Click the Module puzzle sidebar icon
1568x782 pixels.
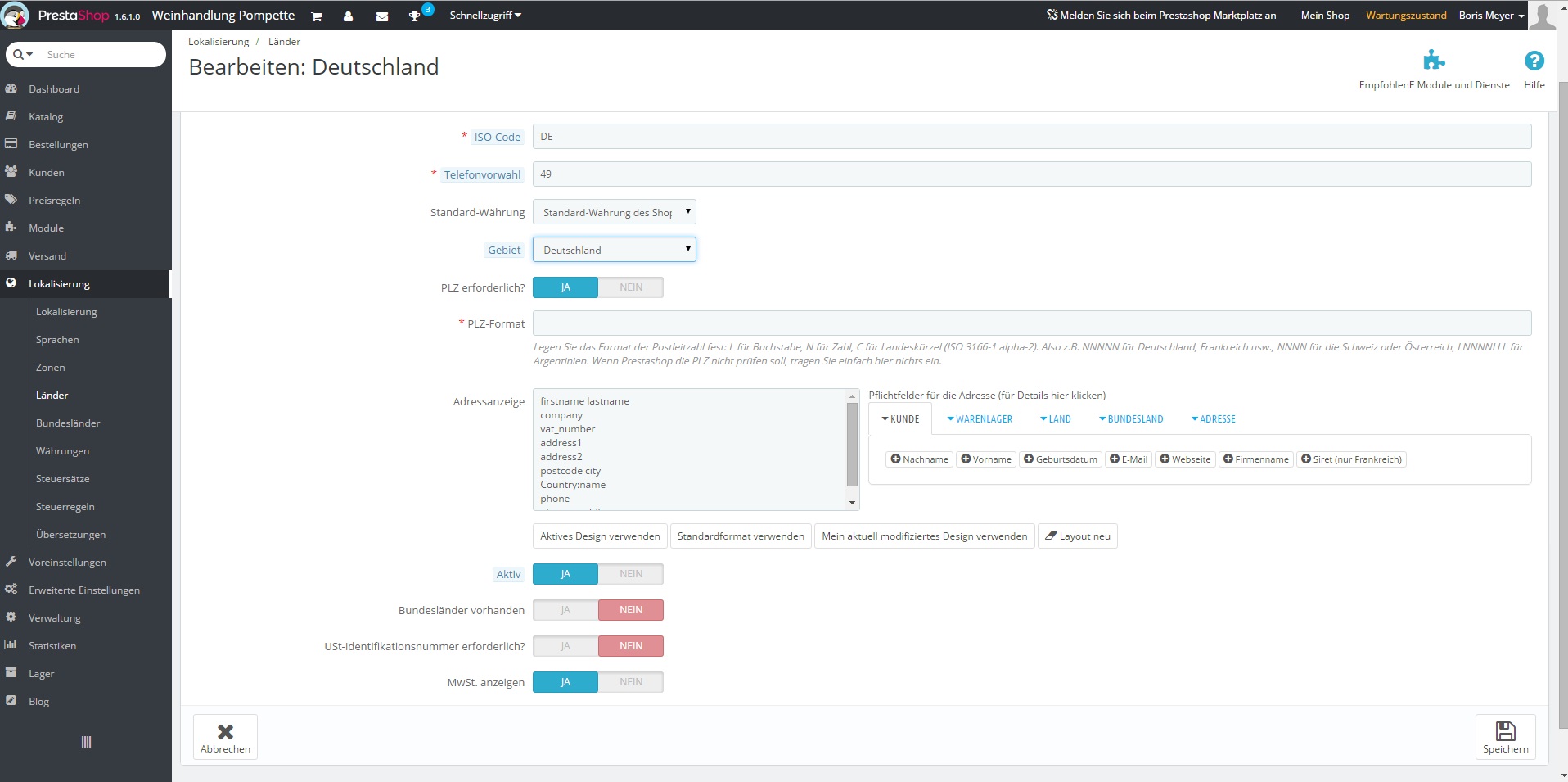coord(11,228)
